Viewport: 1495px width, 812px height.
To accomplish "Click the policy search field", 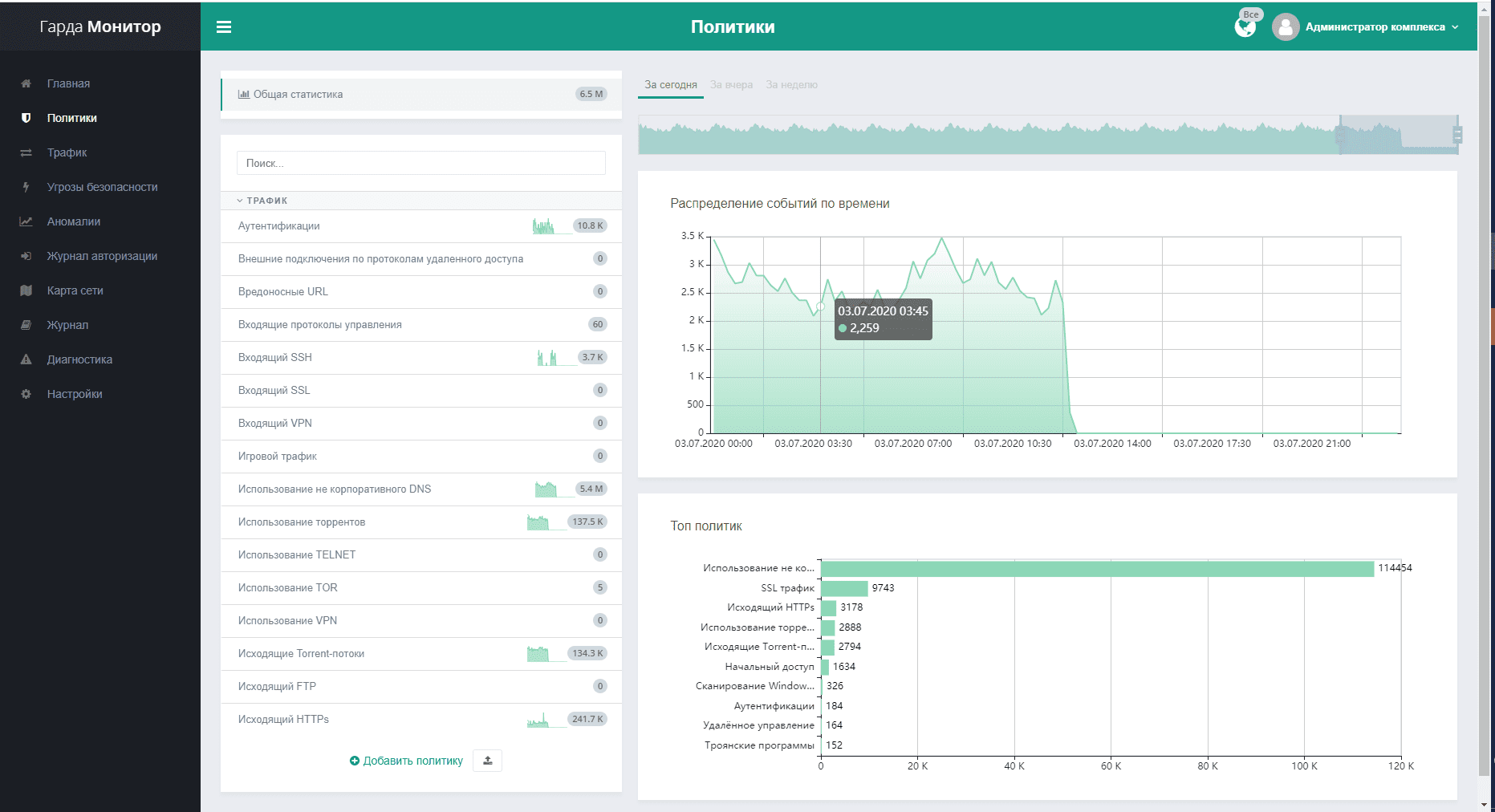I will tap(420, 163).
